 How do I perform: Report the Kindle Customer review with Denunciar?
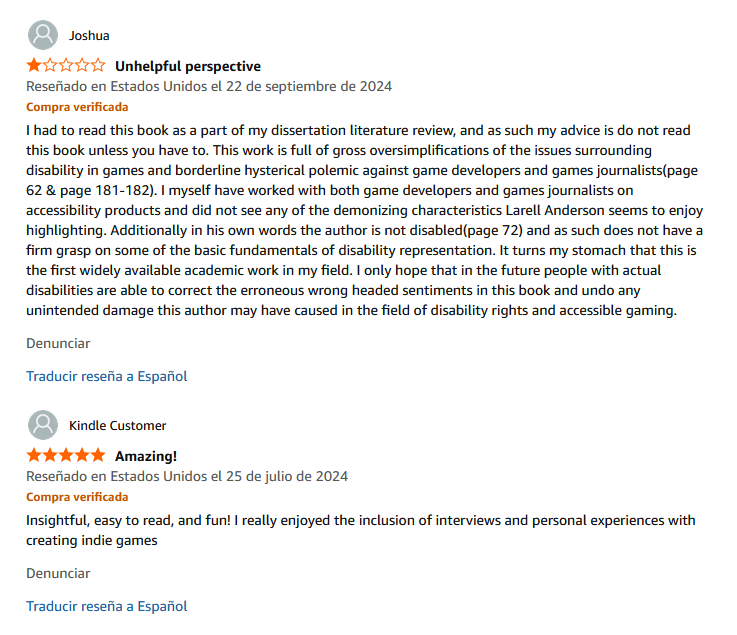click(x=58, y=573)
